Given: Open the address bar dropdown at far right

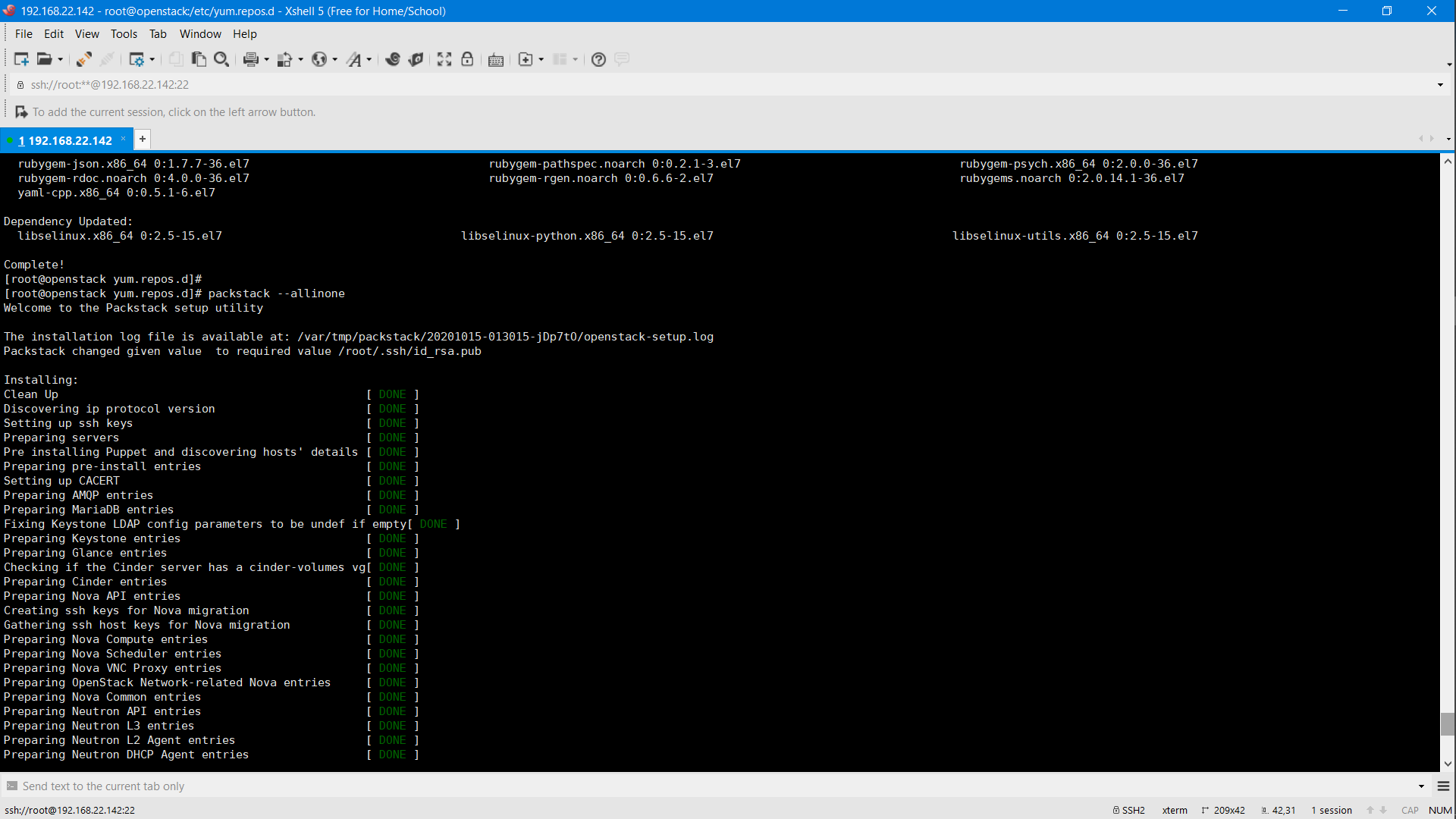Looking at the screenshot, I should (x=1440, y=85).
